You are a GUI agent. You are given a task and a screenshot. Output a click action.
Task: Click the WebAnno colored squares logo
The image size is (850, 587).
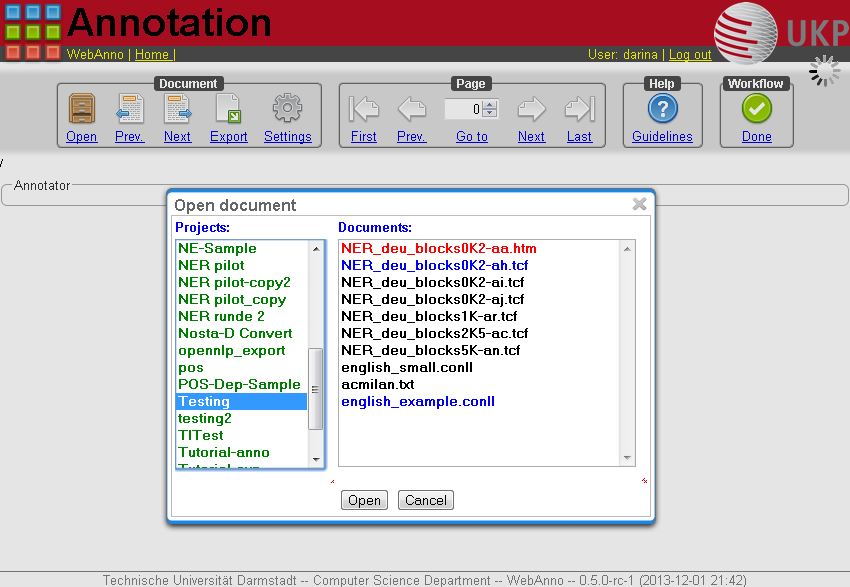33,31
